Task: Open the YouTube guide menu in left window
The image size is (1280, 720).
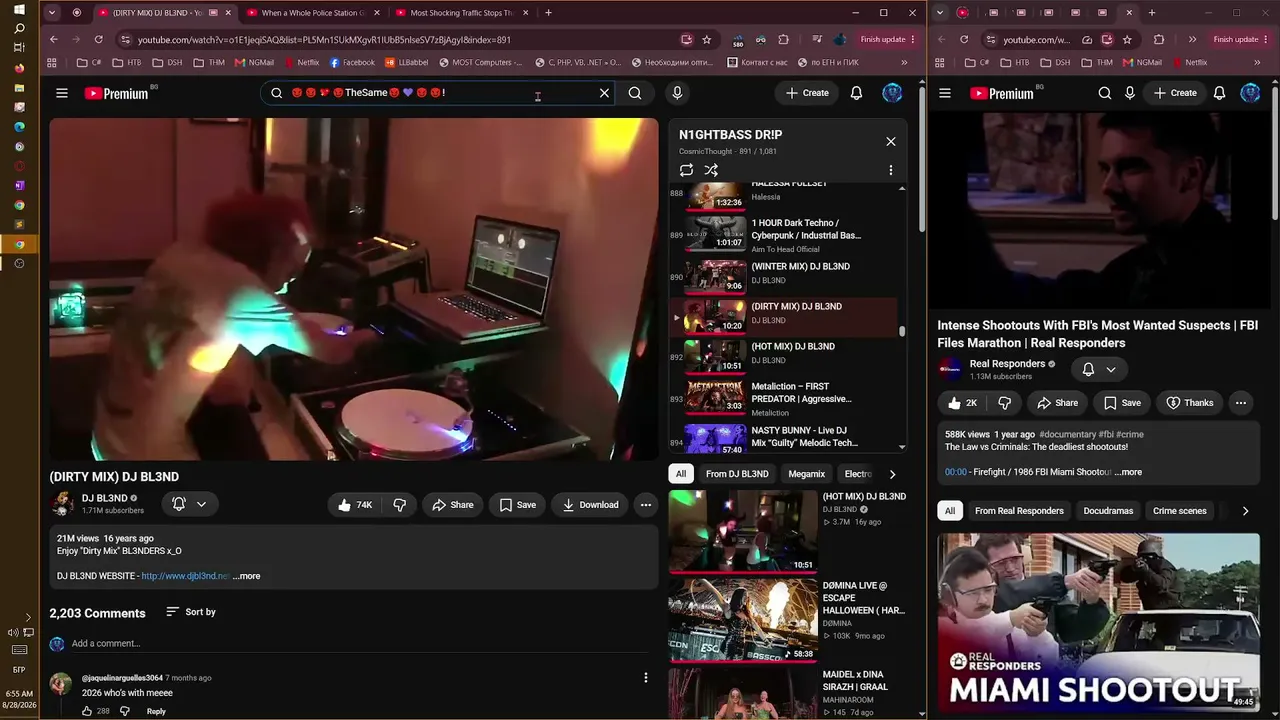Action: tap(62, 93)
